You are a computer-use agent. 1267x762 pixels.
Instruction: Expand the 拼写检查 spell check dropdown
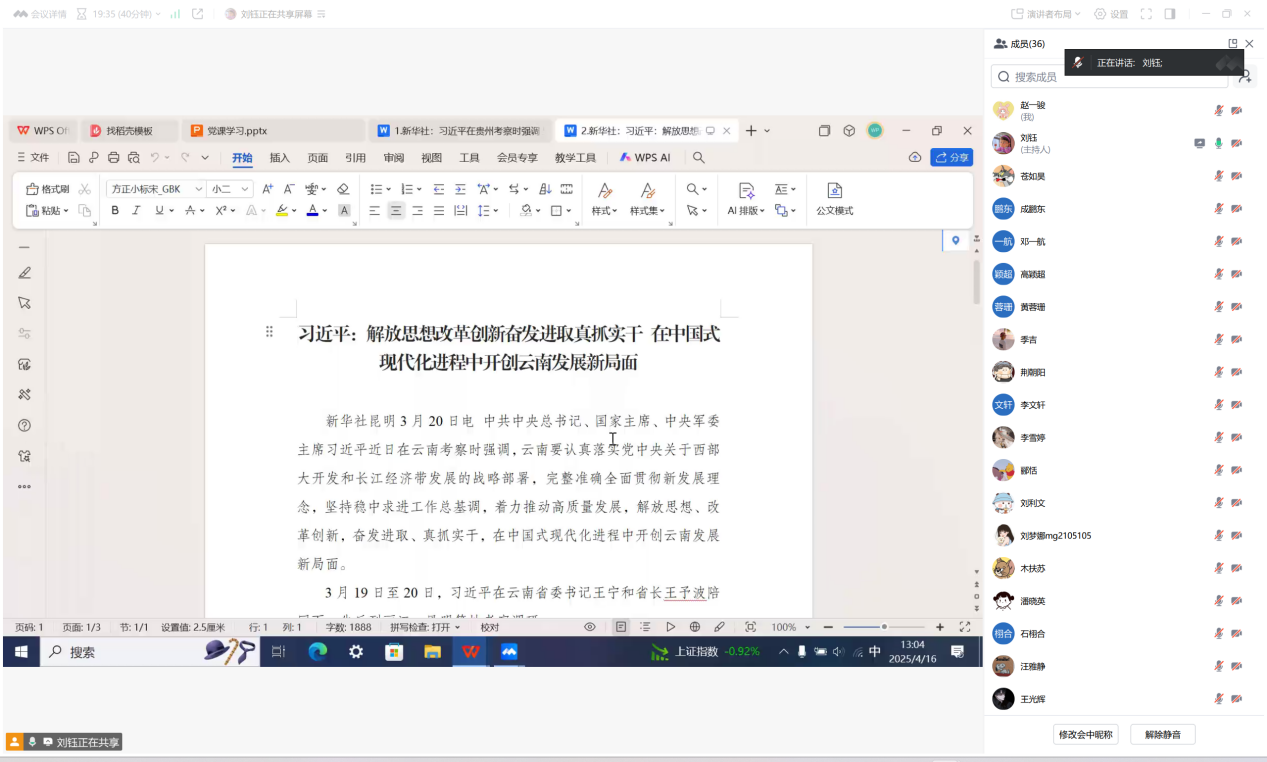click(x=425, y=627)
